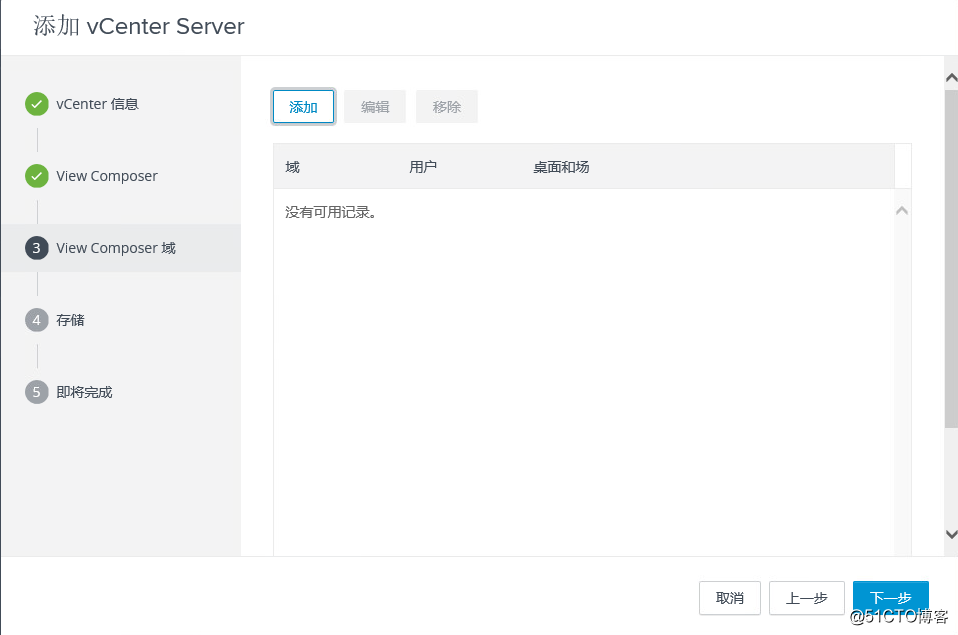
Task: Proceed with 下一步 button
Action: pyautogui.click(x=890, y=598)
